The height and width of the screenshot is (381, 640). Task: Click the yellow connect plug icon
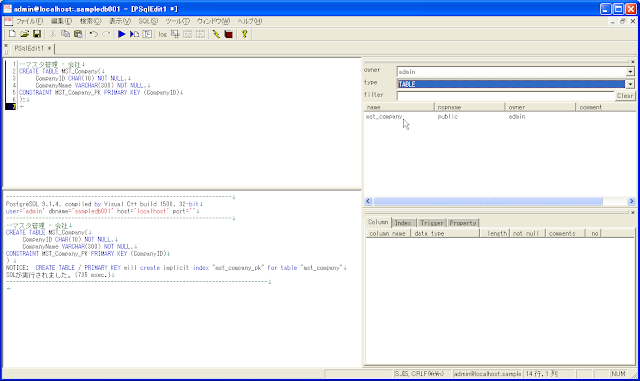(216, 34)
